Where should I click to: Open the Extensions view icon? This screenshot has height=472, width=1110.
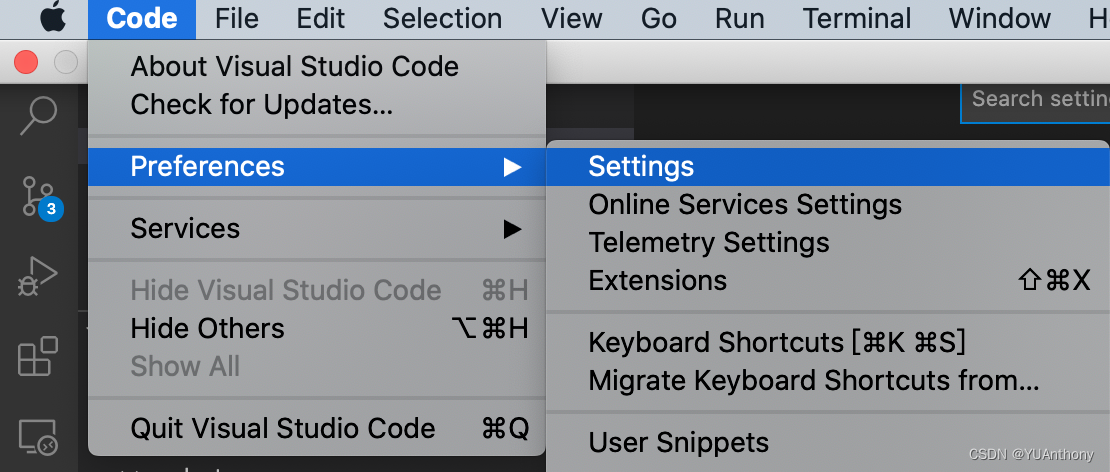coord(38,356)
